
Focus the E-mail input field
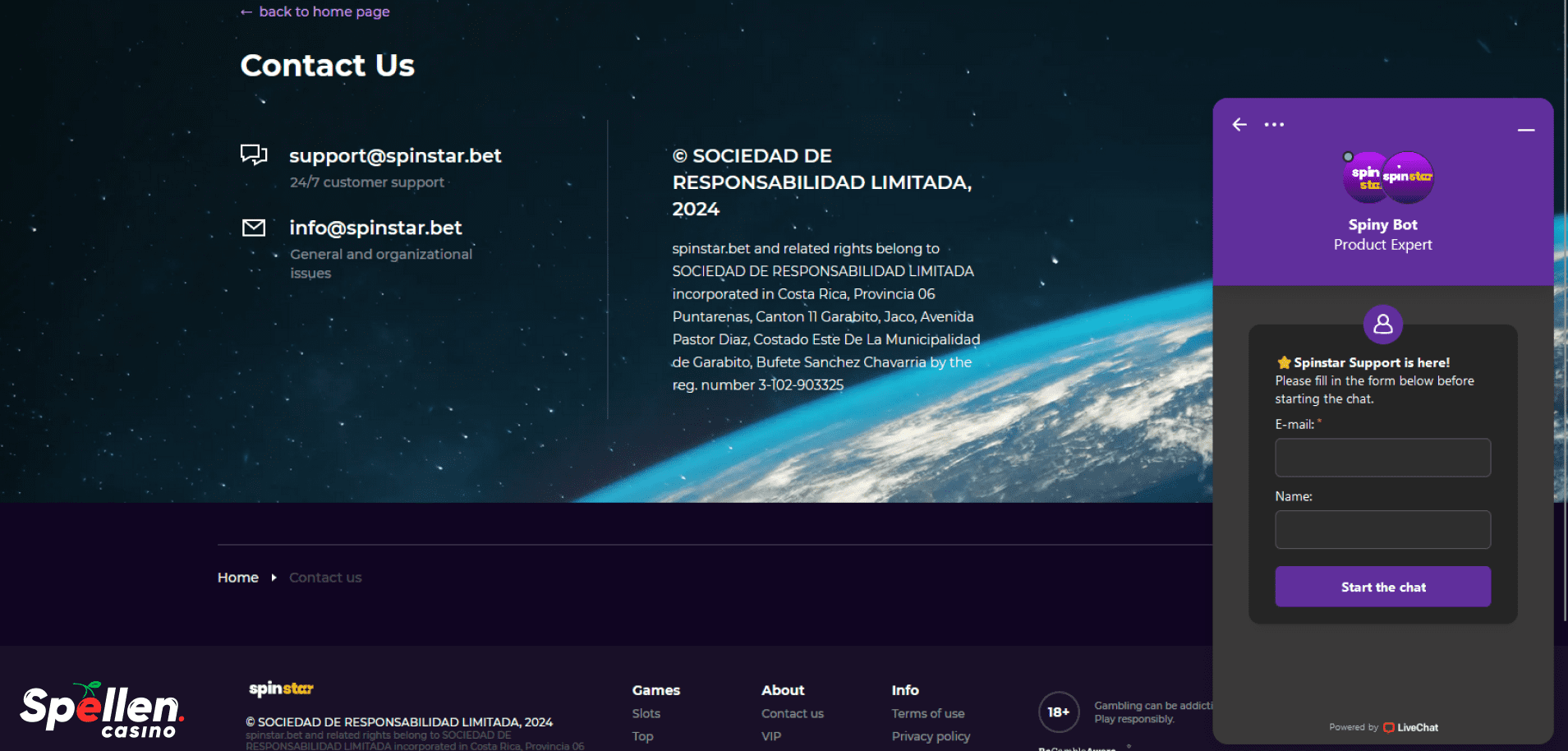coord(1383,458)
